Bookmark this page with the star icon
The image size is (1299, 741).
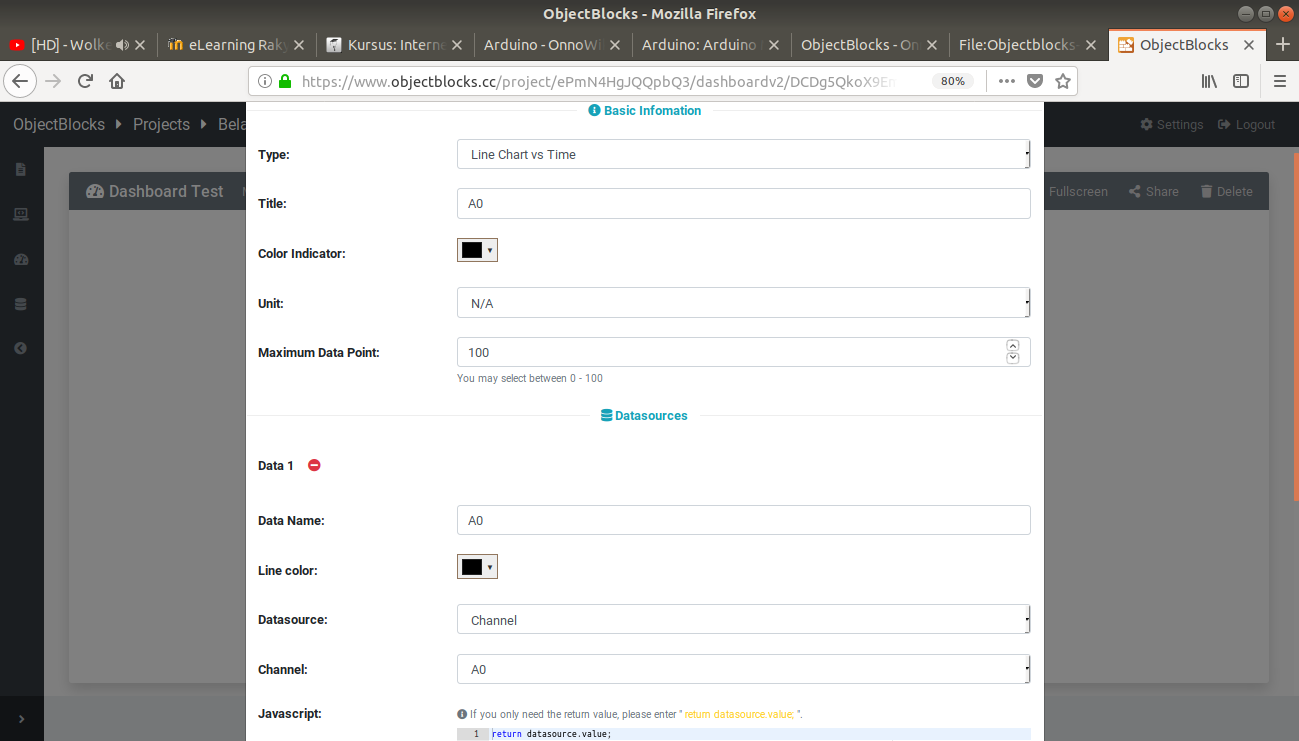coord(1063,81)
